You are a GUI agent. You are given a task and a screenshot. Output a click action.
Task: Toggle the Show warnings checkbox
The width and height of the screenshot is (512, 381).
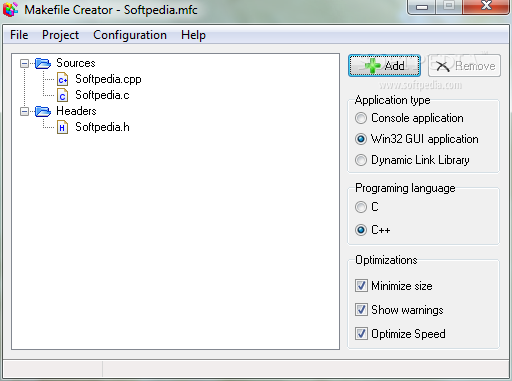[x=361, y=310]
